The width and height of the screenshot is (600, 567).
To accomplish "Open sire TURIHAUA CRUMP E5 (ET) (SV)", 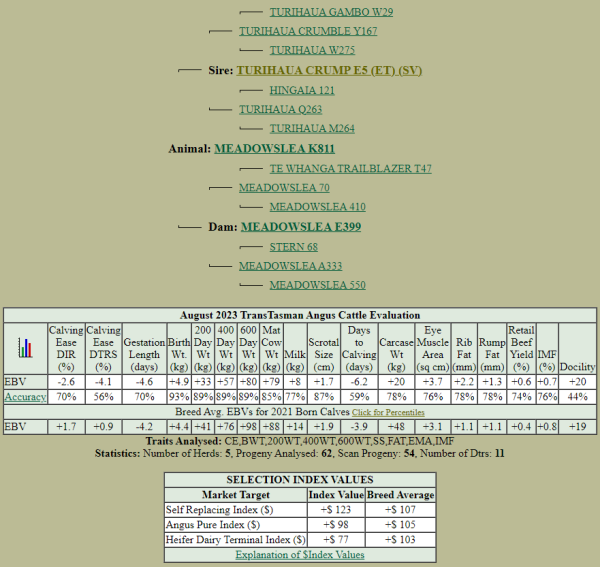I will pyautogui.click(x=329, y=70).
